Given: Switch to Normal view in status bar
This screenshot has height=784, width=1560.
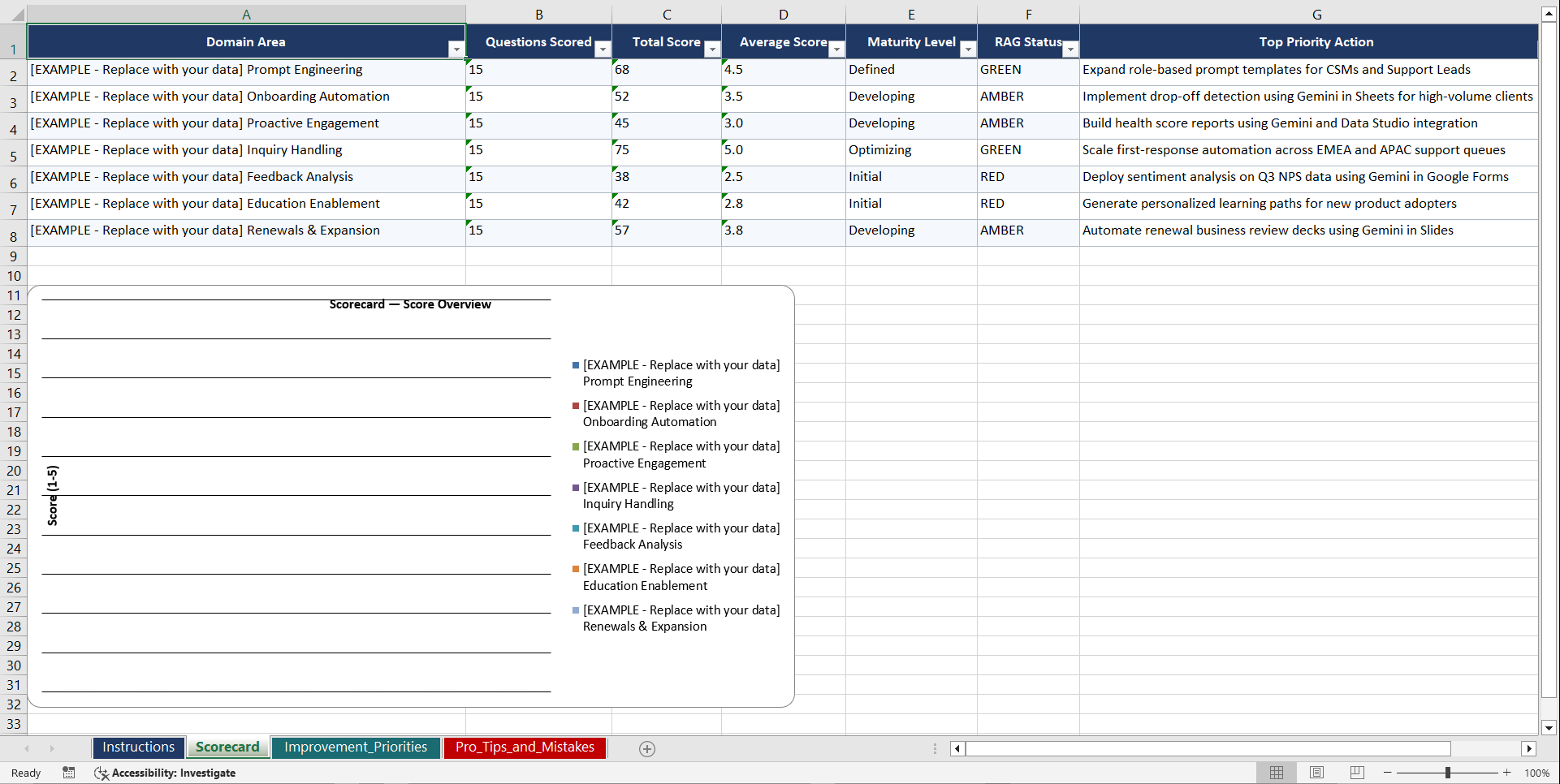Looking at the screenshot, I should [x=1276, y=773].
